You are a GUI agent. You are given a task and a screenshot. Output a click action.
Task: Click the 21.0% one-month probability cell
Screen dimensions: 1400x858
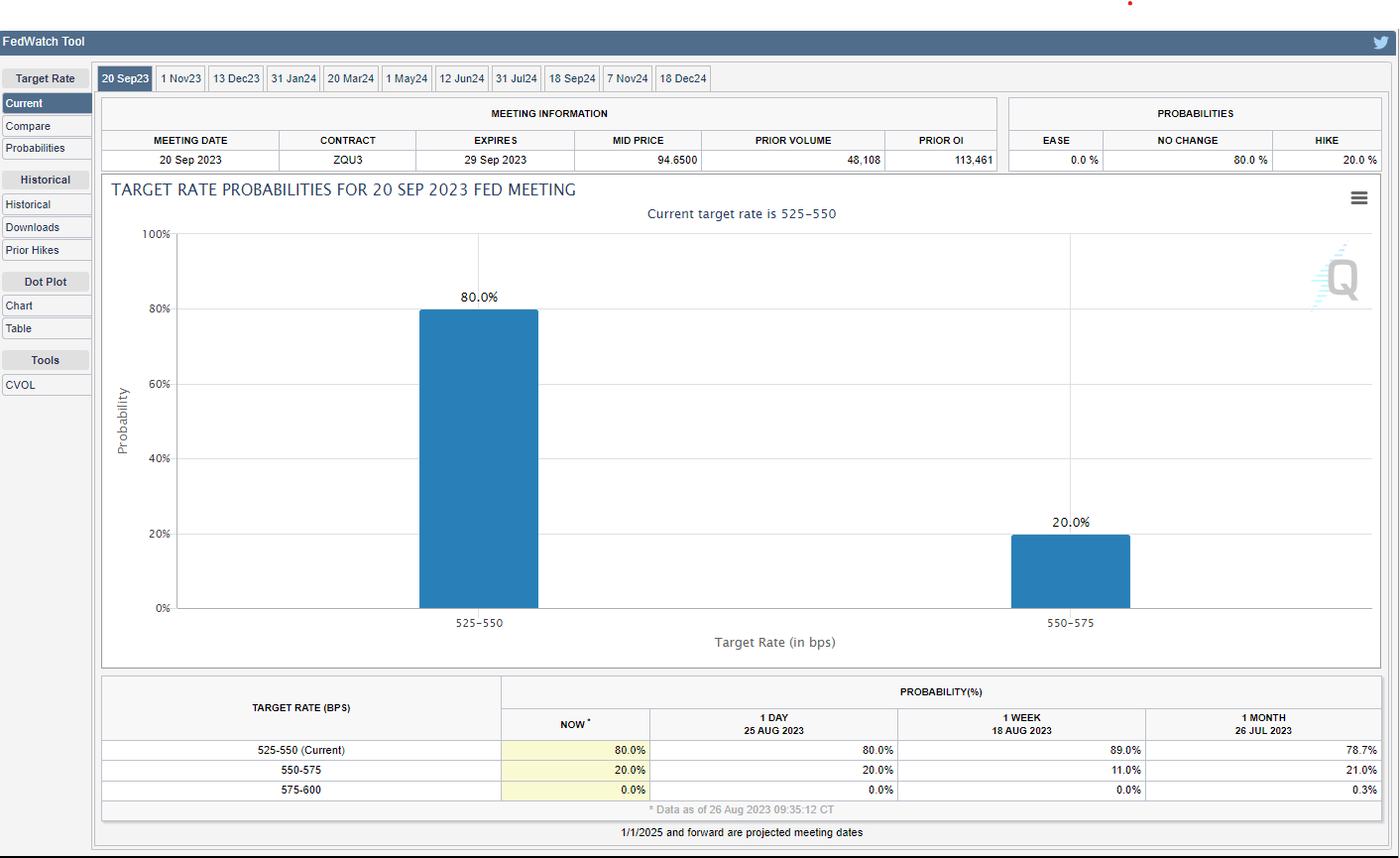tap(1263, 770)
